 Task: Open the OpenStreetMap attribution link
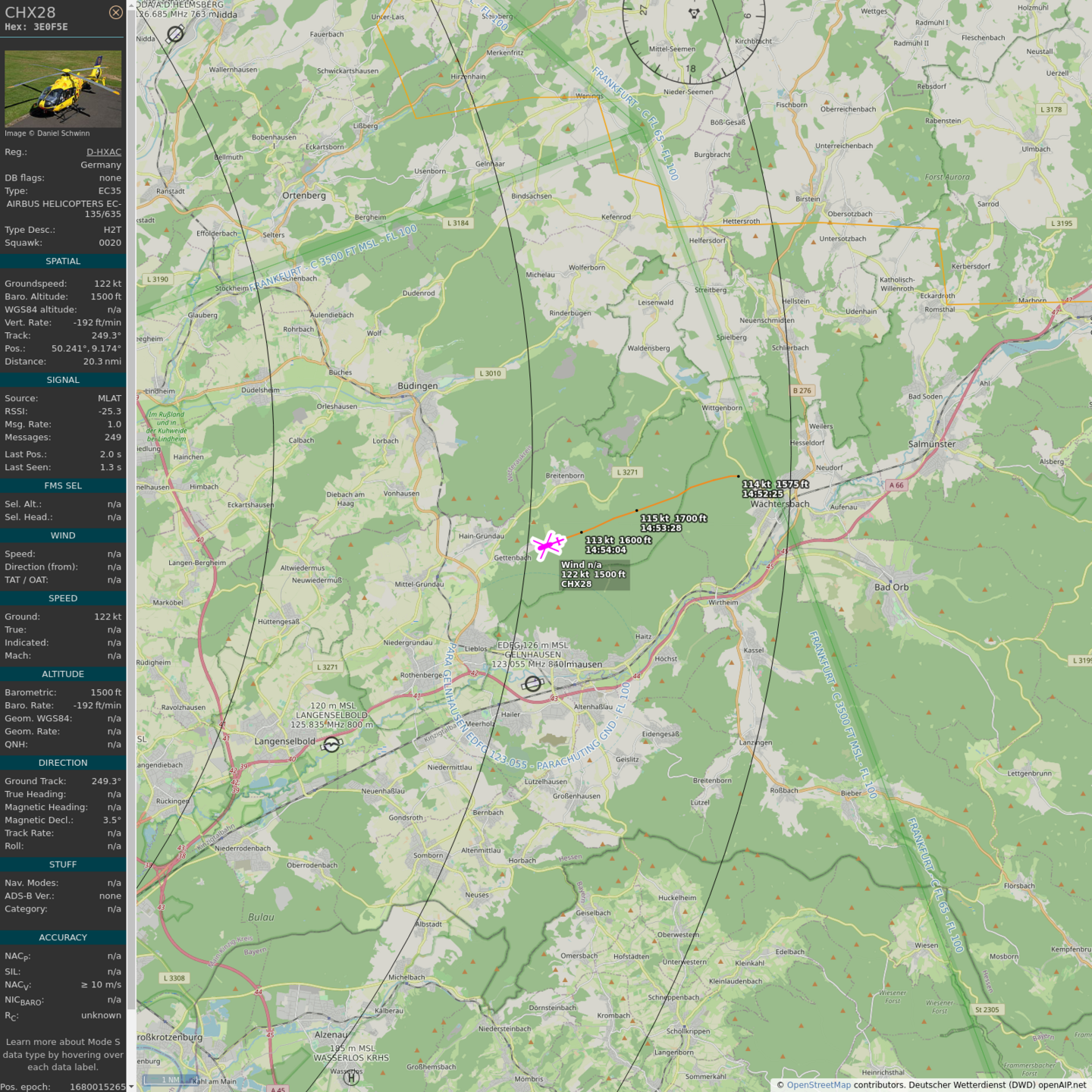coord(818,1084)
